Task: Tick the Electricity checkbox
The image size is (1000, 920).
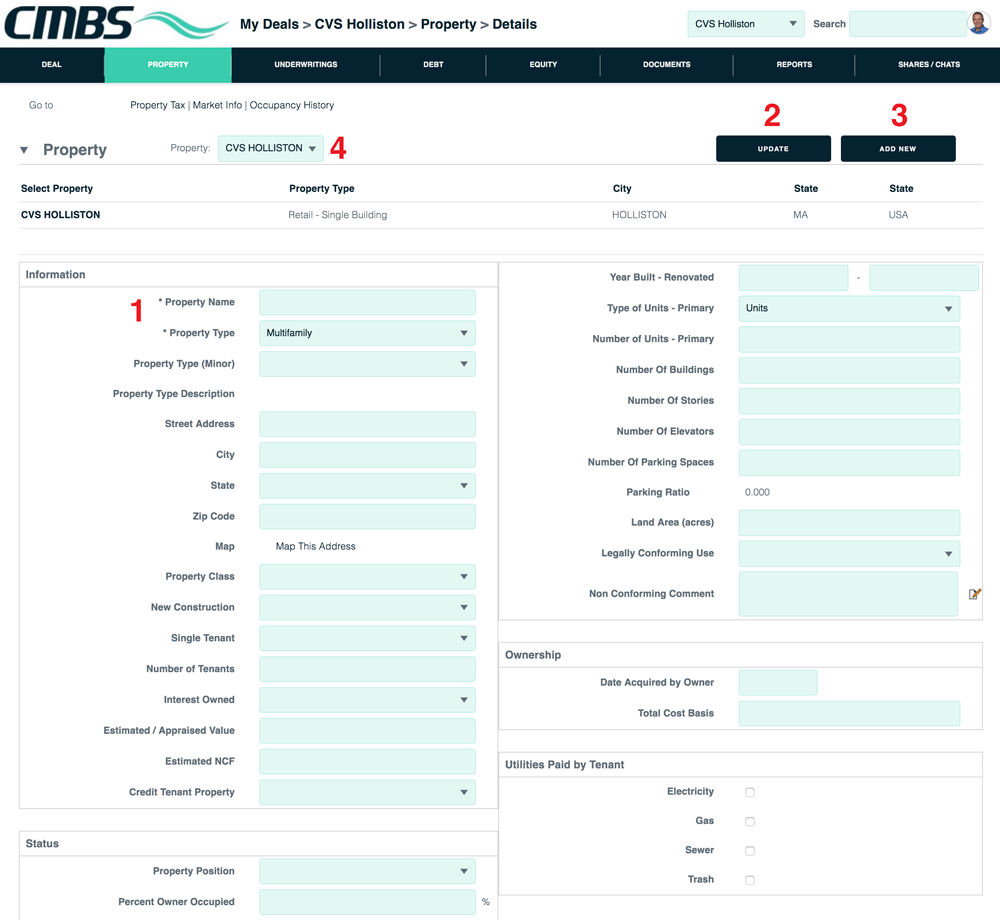Action: 750,792
